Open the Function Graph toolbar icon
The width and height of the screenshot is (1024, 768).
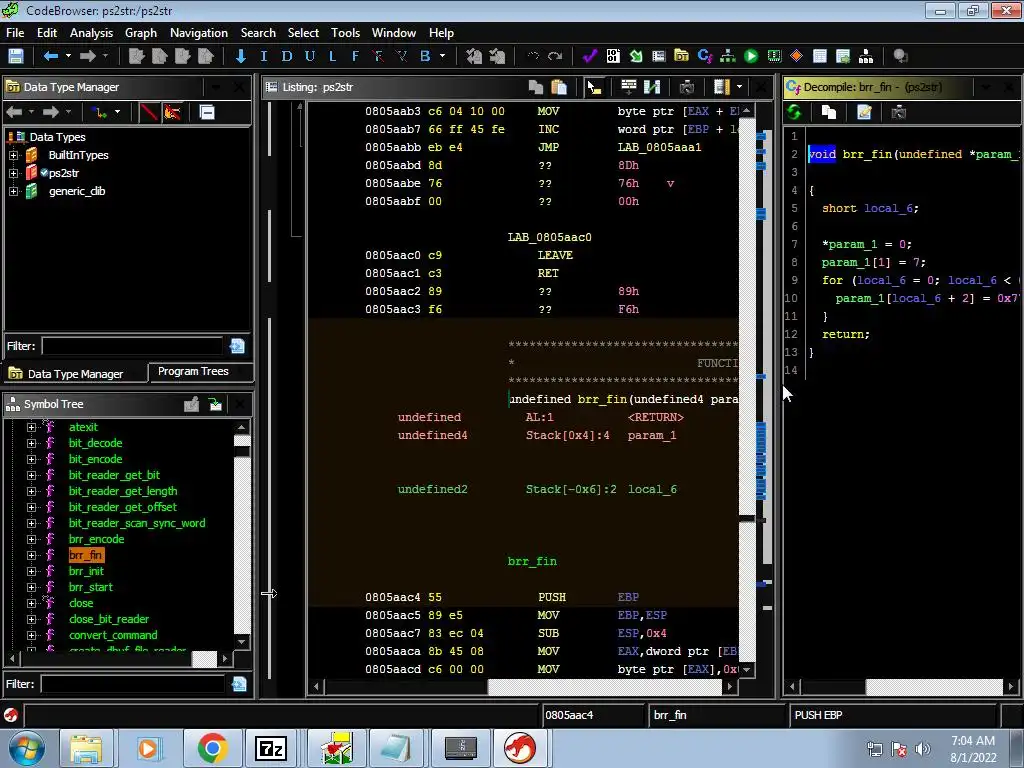pyautogui.click(x=728, y=56)
